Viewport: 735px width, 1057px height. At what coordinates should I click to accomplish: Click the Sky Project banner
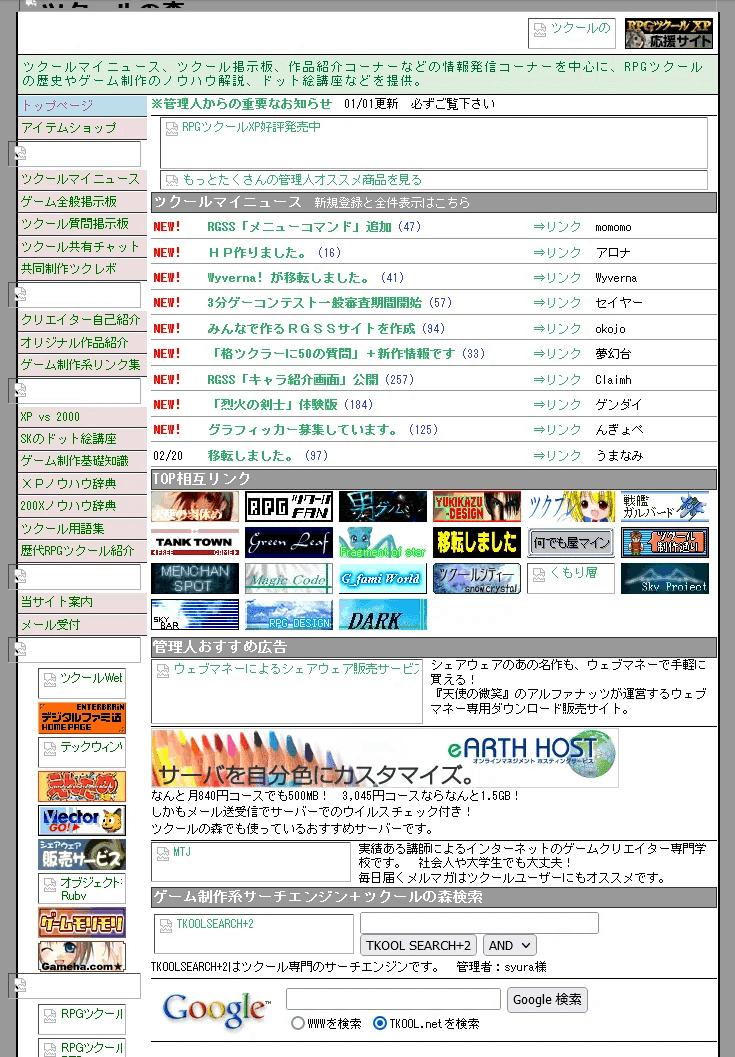tap(665, 578)
